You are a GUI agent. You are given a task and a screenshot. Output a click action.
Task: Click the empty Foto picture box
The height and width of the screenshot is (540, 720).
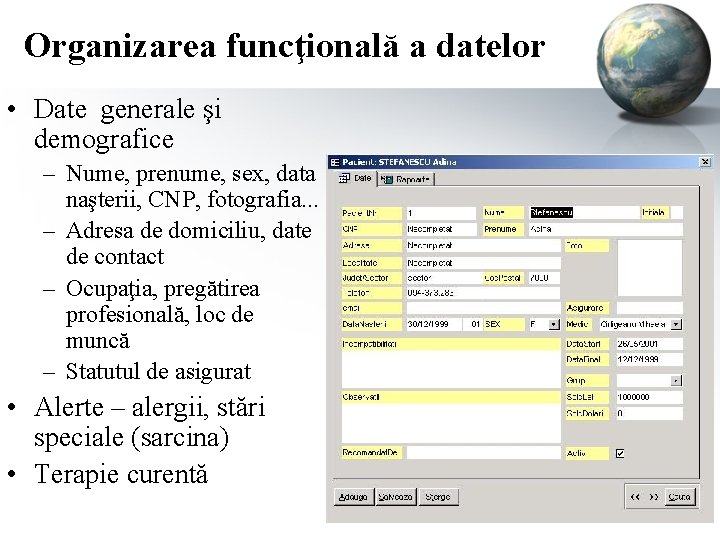pyautogui.click(x=649, y=268)
